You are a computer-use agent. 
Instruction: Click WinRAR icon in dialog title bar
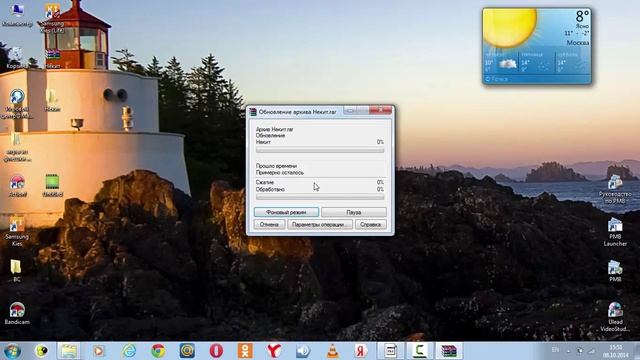pyautogui.click(x=253, y=111)
